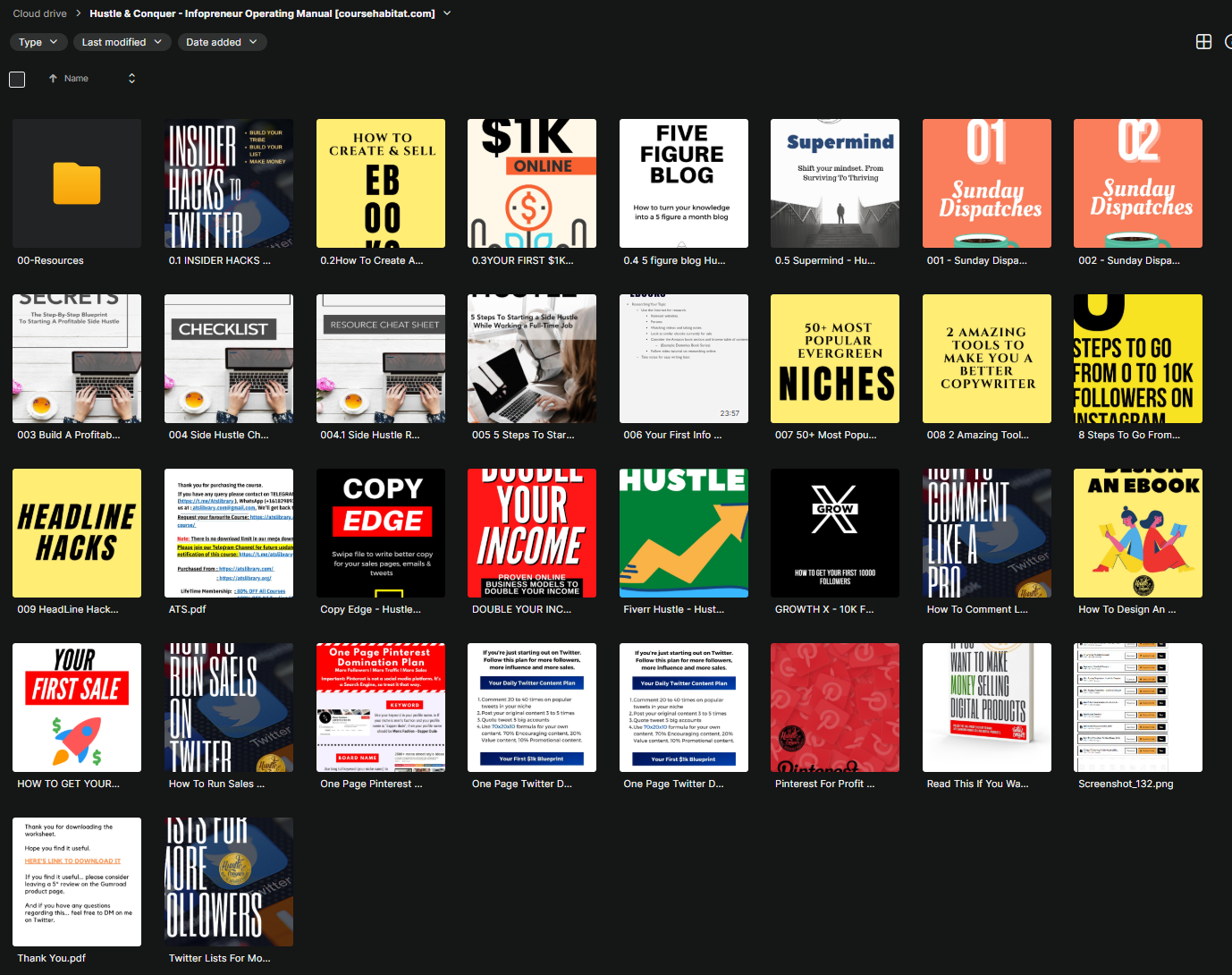Open the Date added filter dropdown
This screenshot has width=1232, height=975.
(221, 42)
